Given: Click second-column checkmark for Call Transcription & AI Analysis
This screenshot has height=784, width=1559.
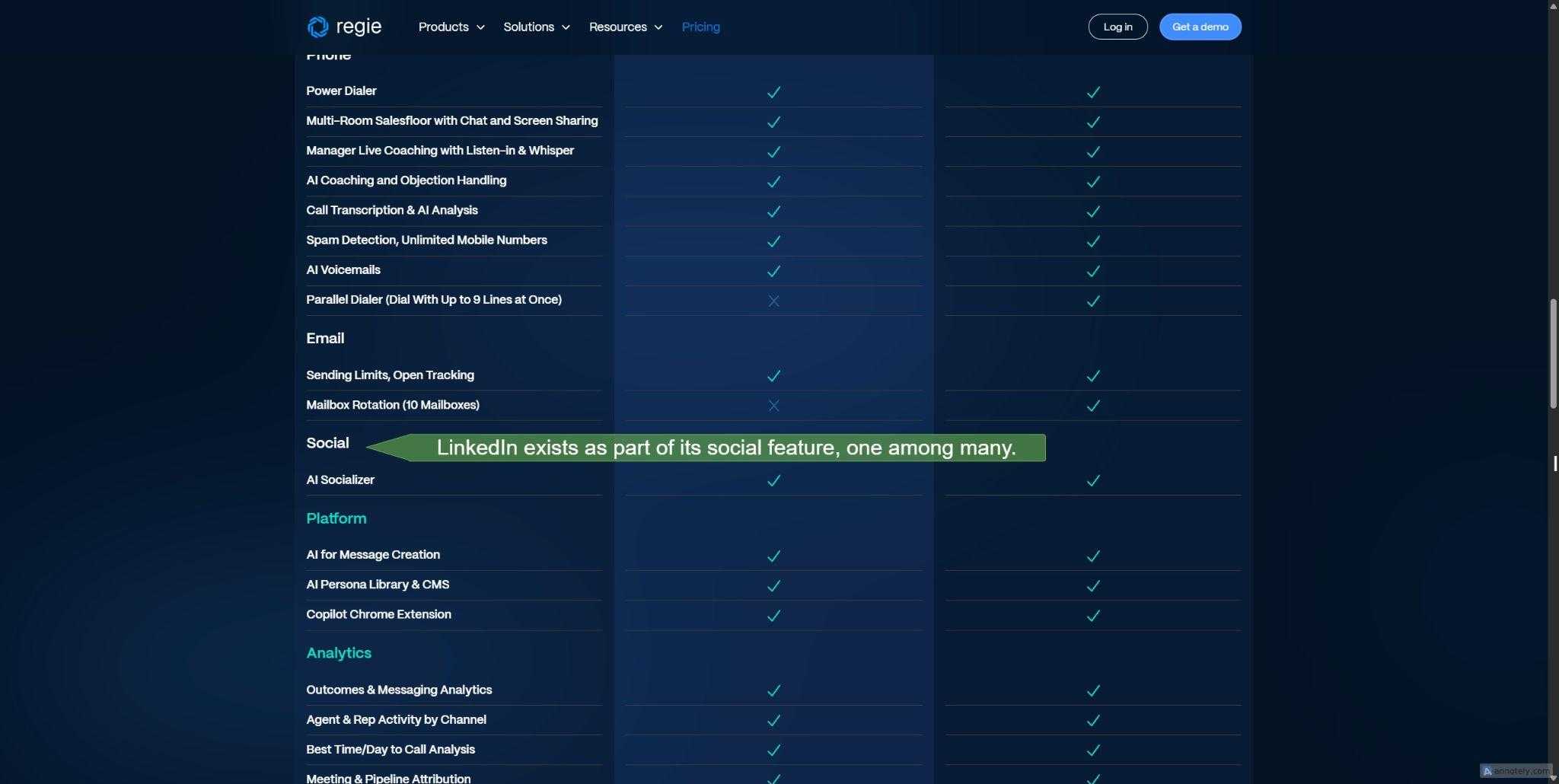Looking at the screenshot, I should tap(1093, 211).
